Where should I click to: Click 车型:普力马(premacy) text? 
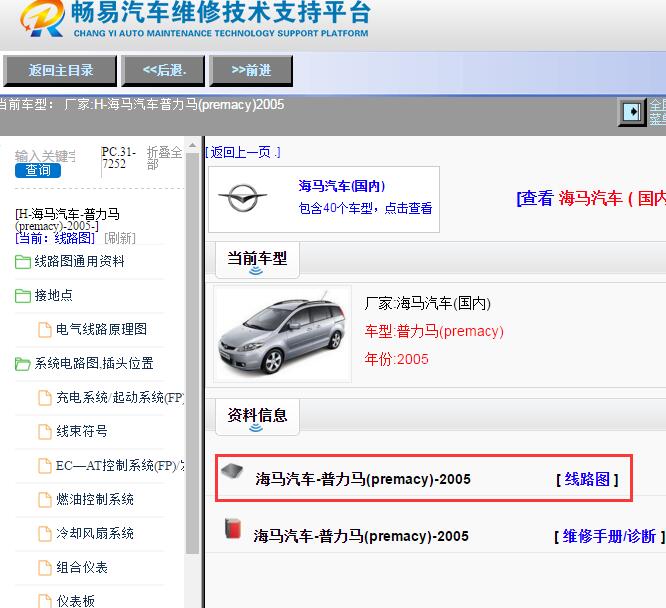click(x=434, y=331)
